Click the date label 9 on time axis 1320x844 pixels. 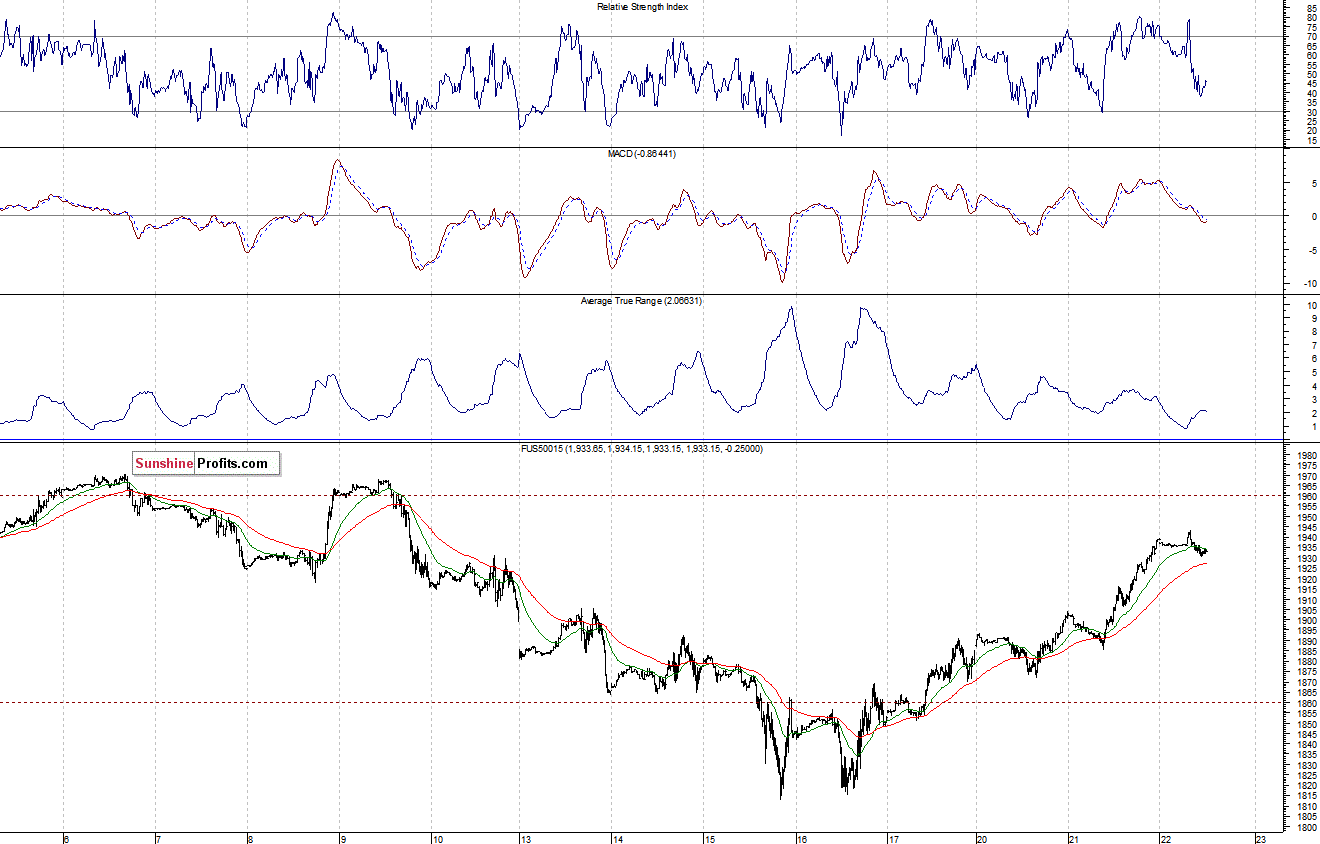click(341, 839)
